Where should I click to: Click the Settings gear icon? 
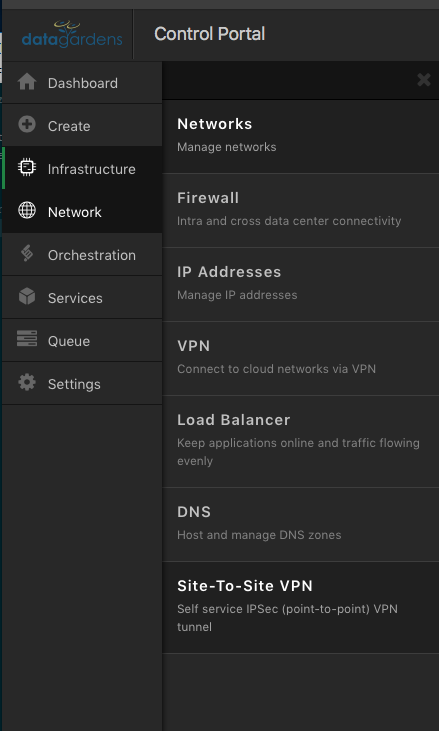27,382
